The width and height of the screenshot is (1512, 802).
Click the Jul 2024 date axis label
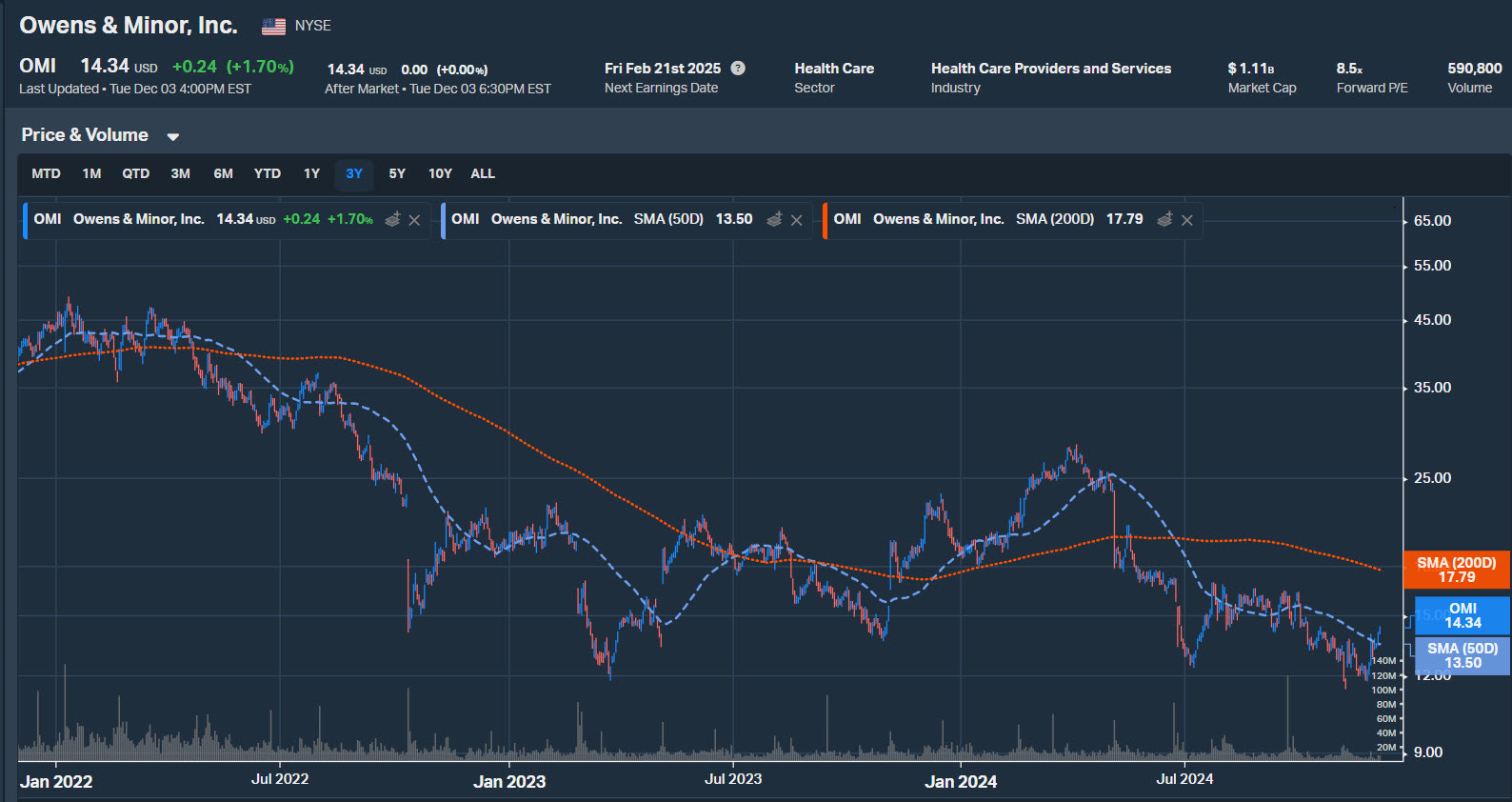click(x=1184, y=779)
